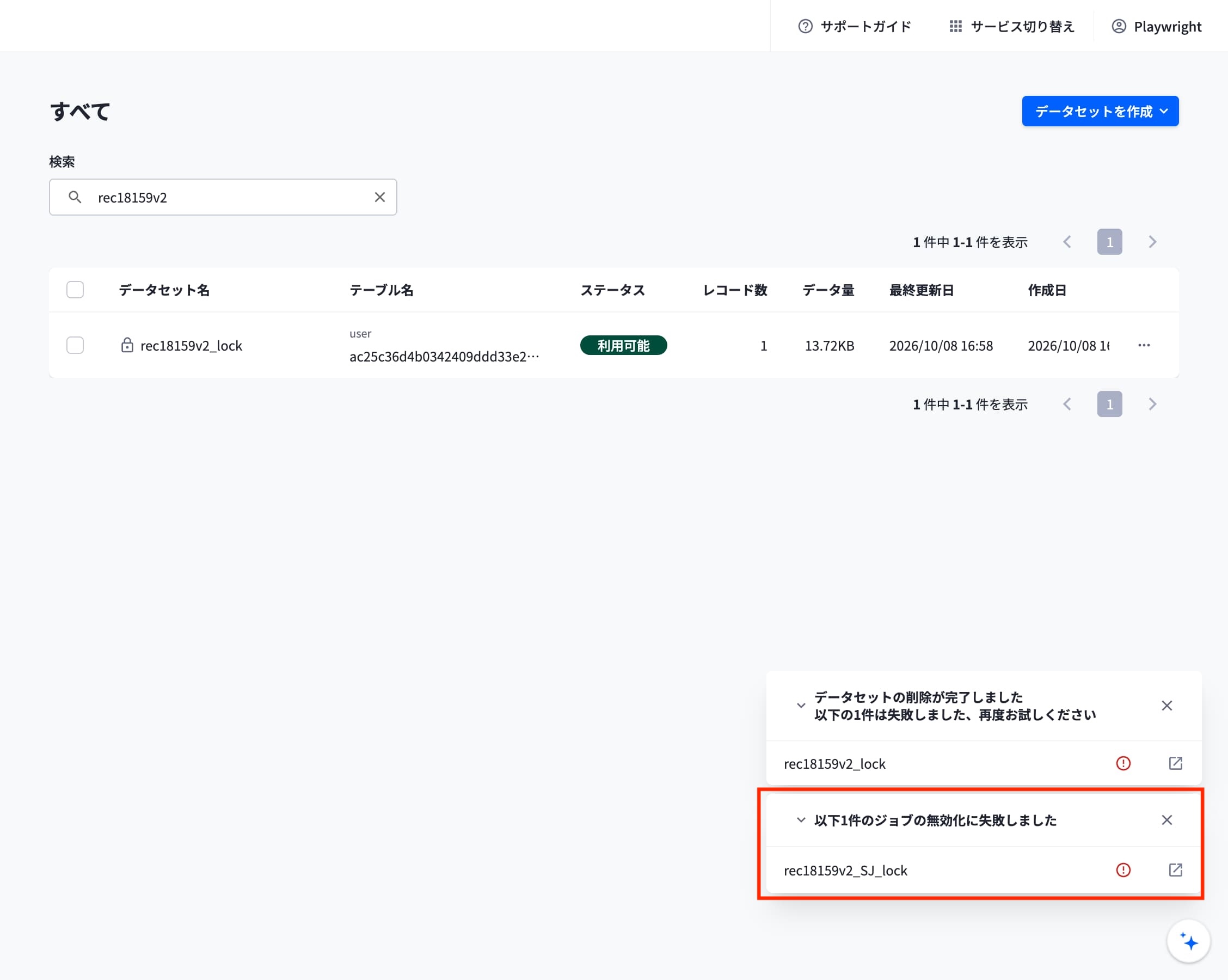This screenshot has height=980, width=1228.
Task: Open the three-dot row actions menu
Action: (x=1144, y=345)
